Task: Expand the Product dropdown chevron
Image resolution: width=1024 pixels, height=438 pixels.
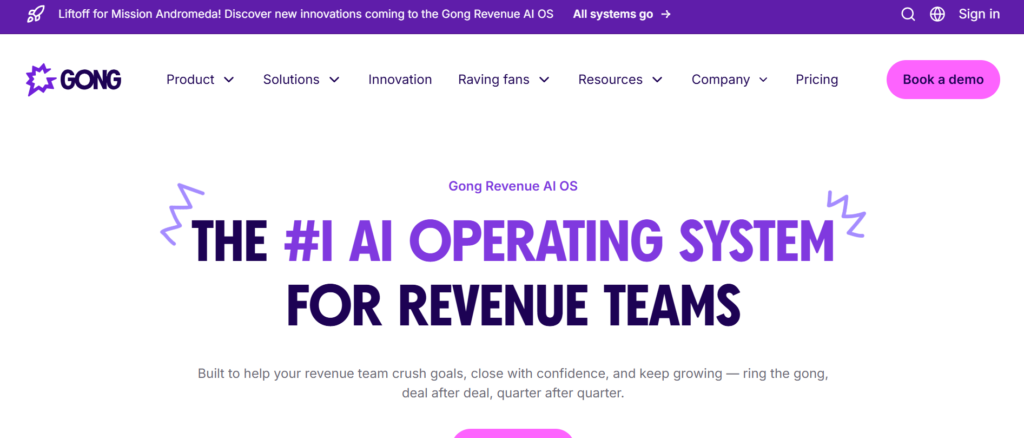Action: click(229, 80)
